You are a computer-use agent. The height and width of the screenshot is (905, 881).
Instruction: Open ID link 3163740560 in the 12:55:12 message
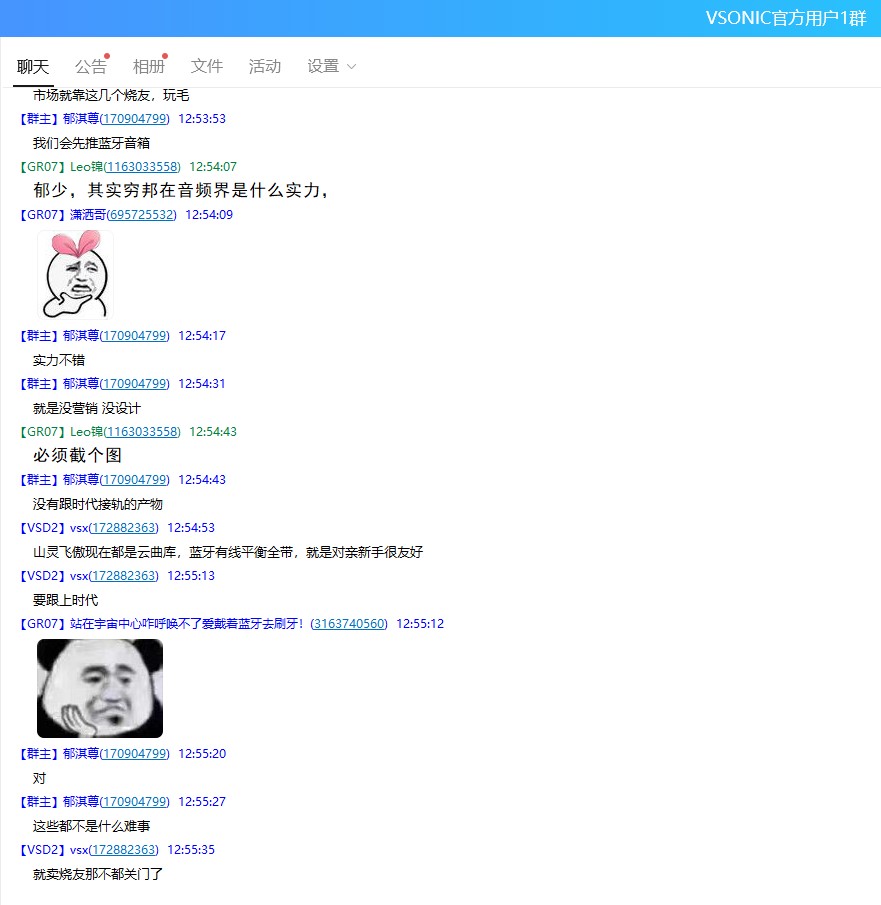click(349, 624)
